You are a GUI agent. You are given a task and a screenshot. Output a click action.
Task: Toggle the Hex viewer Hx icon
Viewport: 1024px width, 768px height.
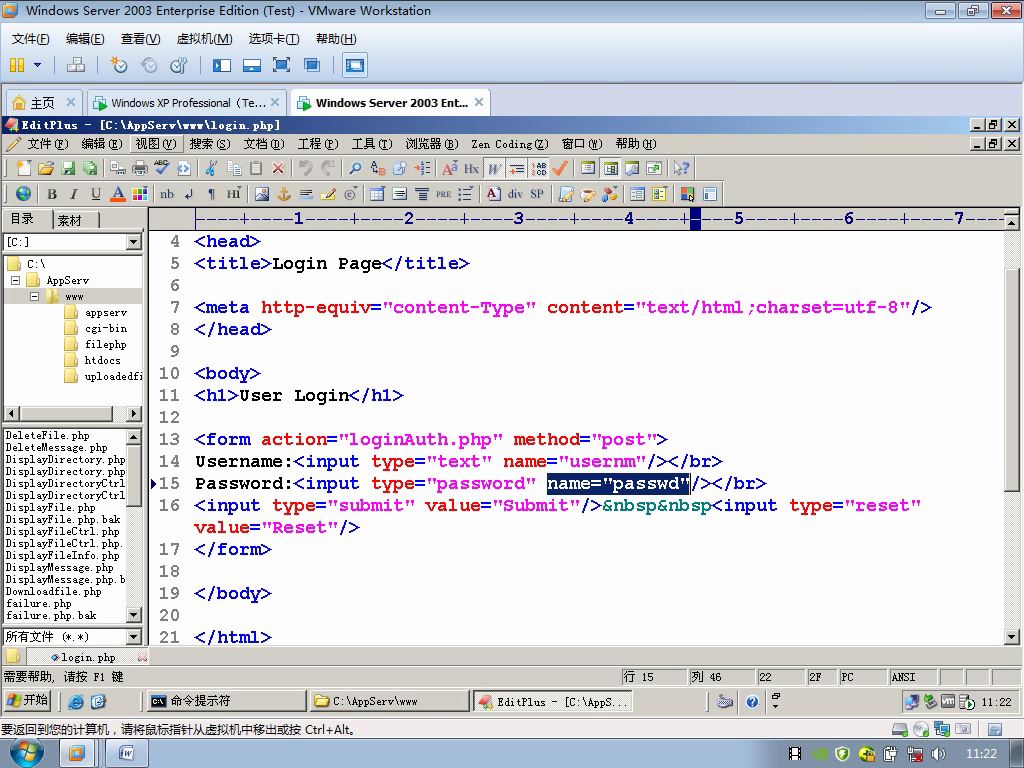pyautogui.click(x=471, y=168)
